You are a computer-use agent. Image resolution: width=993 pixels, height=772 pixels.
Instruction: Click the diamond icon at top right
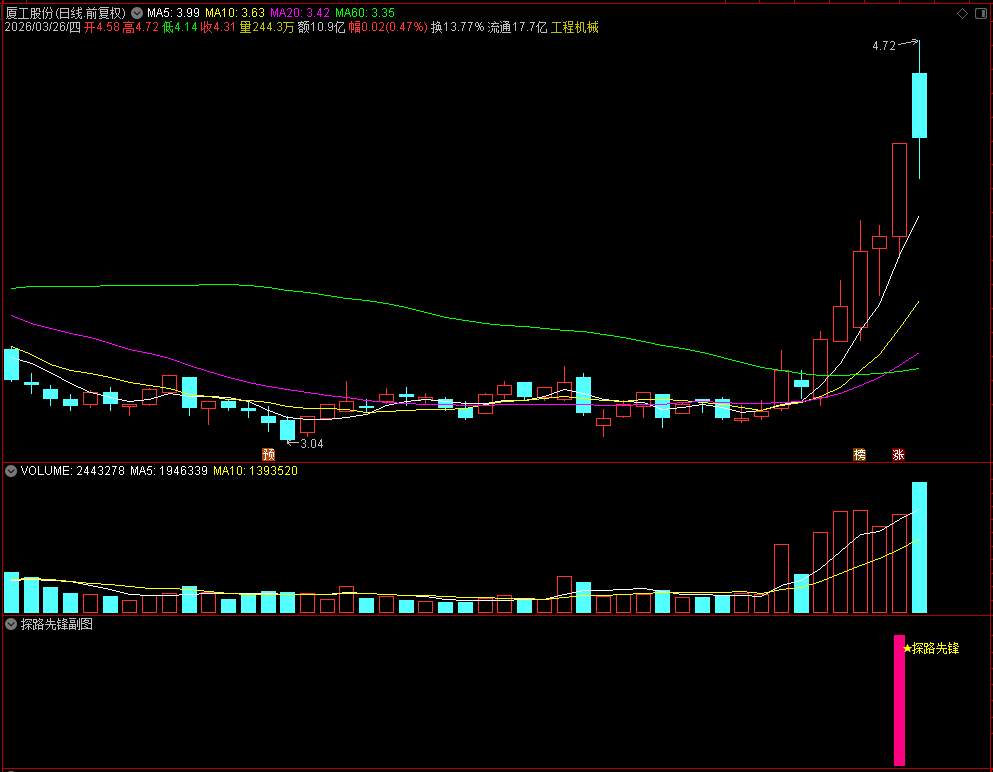tap(963, 13)
